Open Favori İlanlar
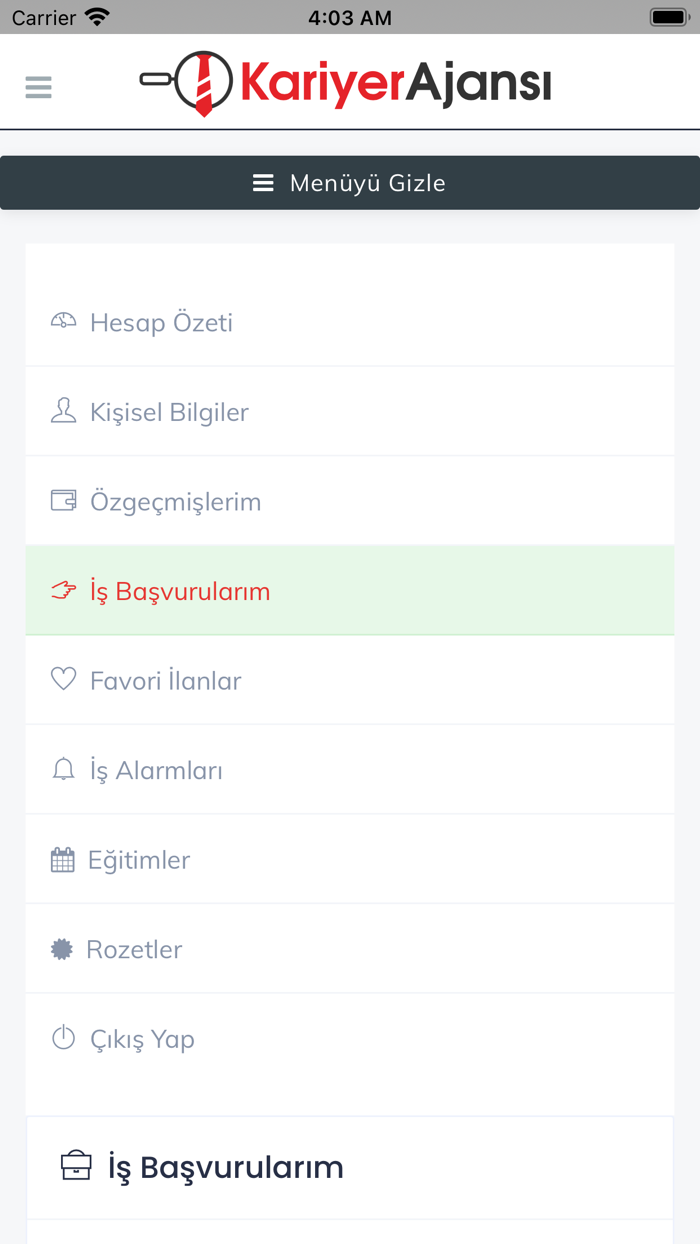Screen dimensions: 700x1244 click(165, 679)
